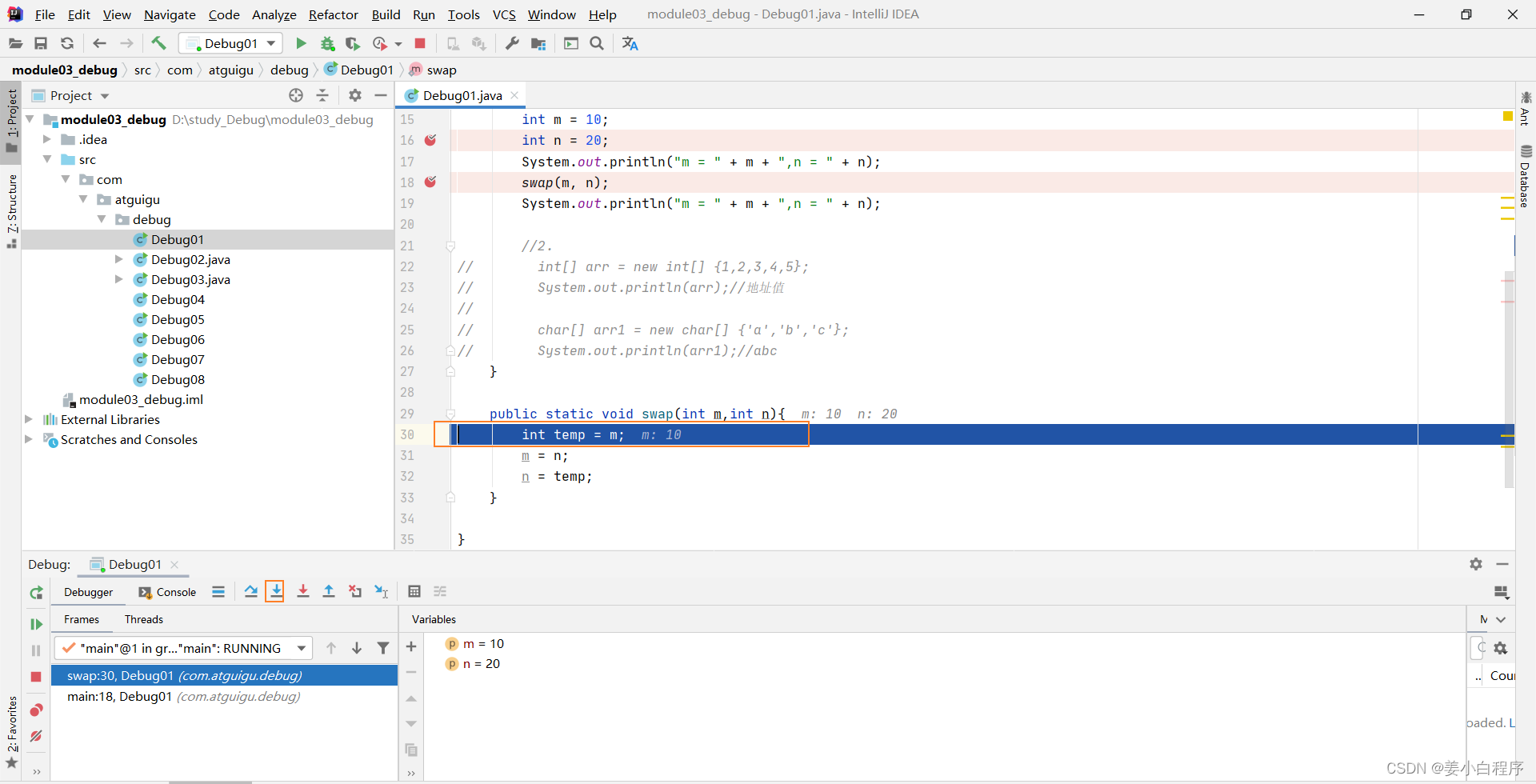The image size is (1536, 784).
Task: Click the Force Step Into icon
Action: click(303, 591)
